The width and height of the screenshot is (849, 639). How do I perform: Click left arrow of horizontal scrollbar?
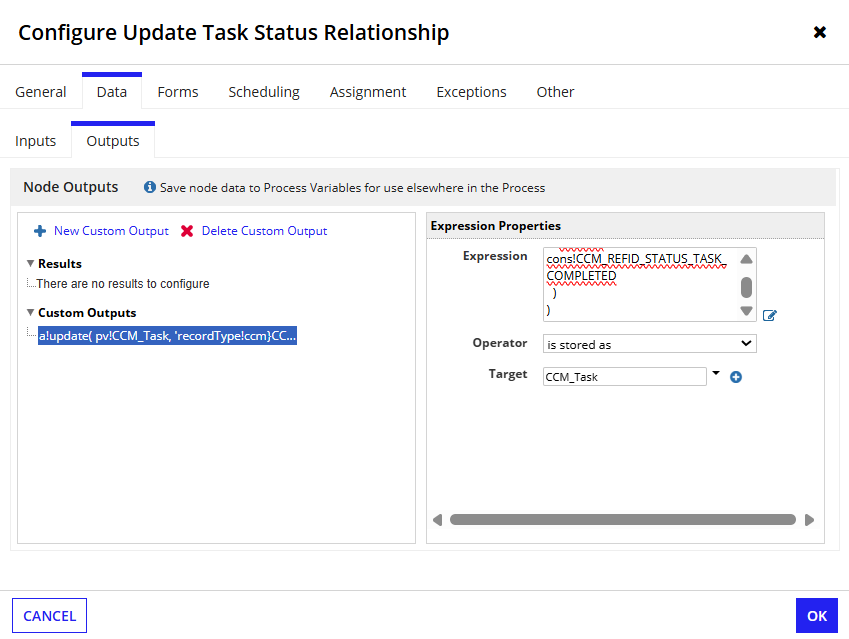pyautogui.click(x=437, y=520)
